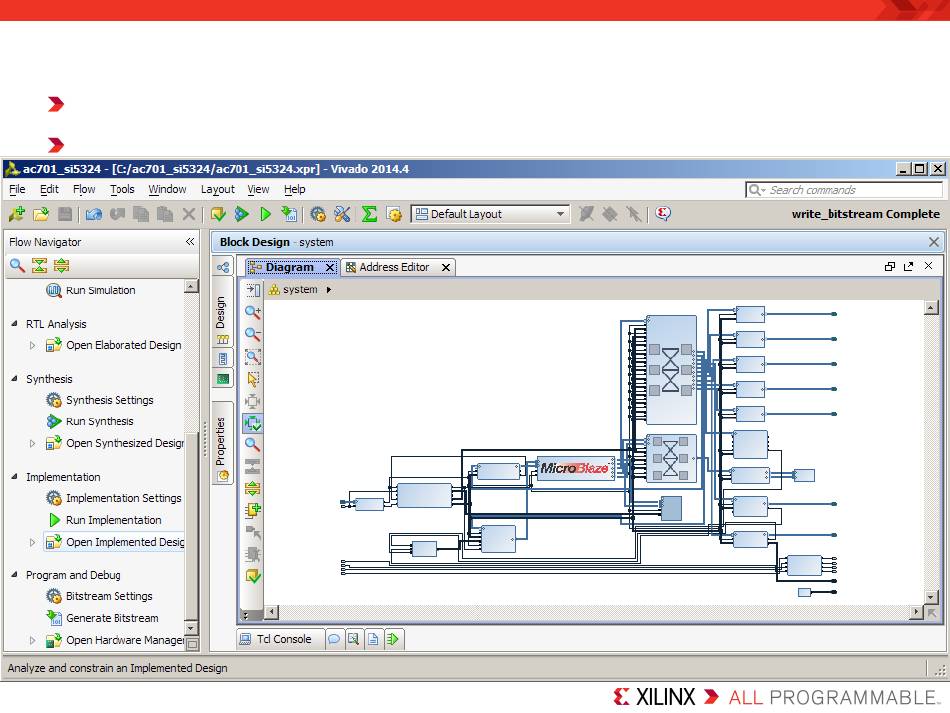Click the Search commands field
The width and height of the screenshot is (950, 713).
click(x=845, y=190)
